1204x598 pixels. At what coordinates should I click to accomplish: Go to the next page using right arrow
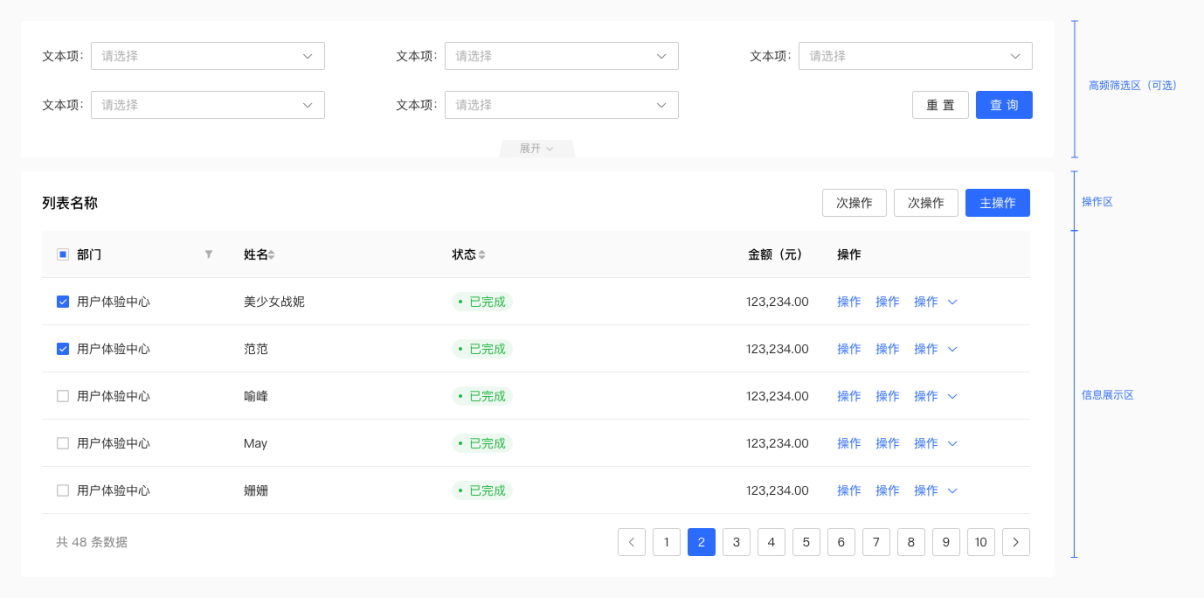(1016, 542)
